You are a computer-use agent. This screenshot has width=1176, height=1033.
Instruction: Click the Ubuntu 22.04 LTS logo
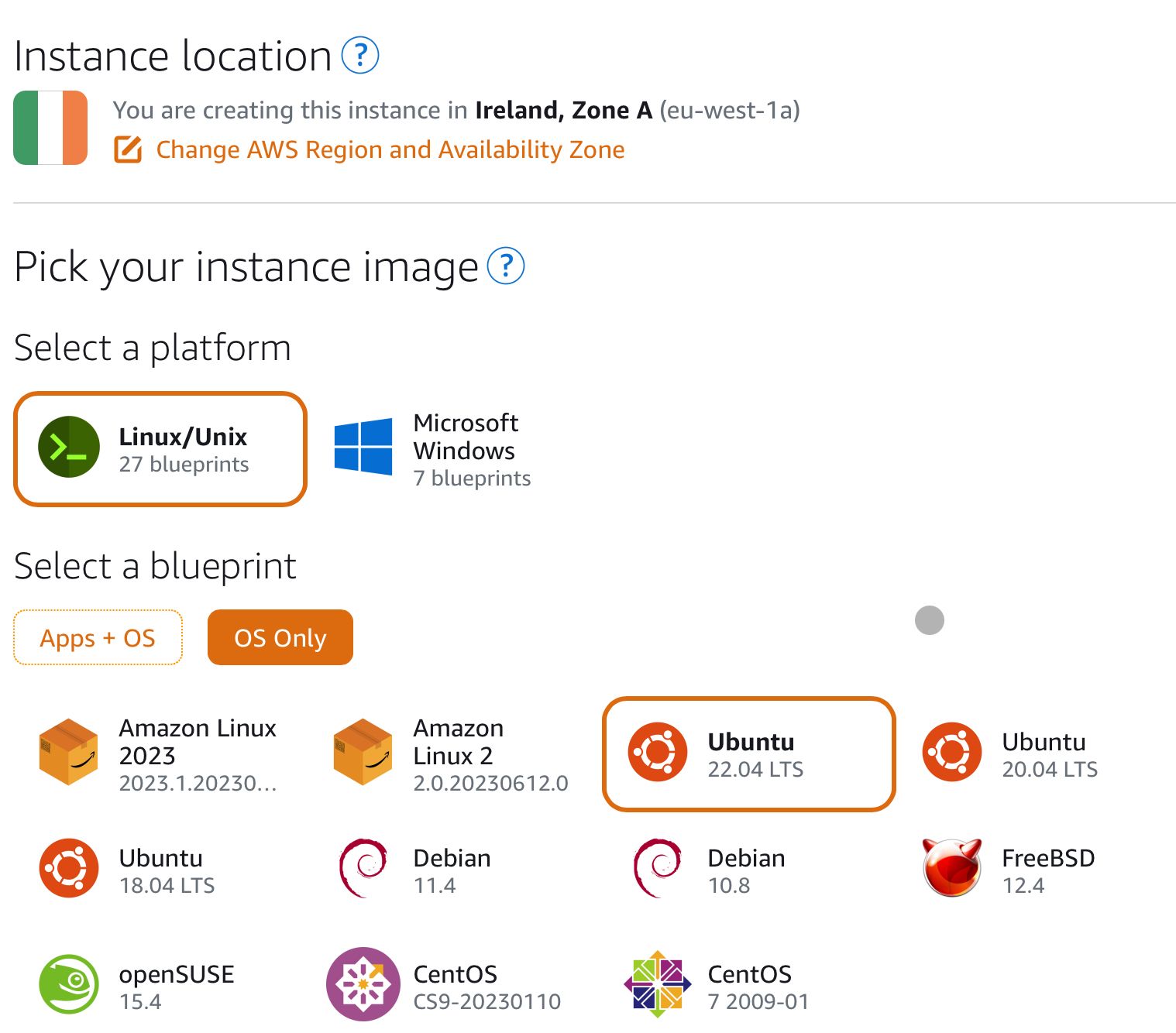[658, 752]
